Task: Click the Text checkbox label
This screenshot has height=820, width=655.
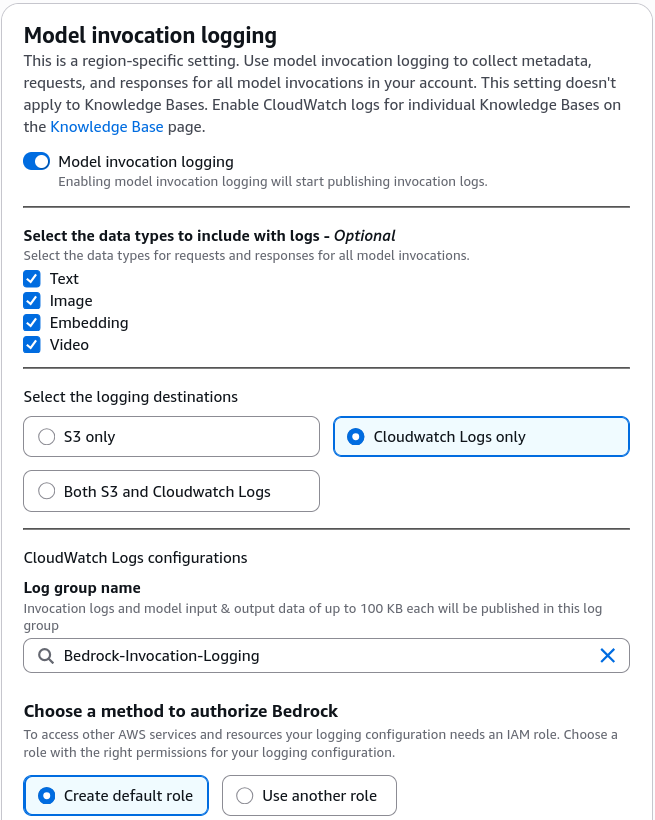Action: click(64, 279)
